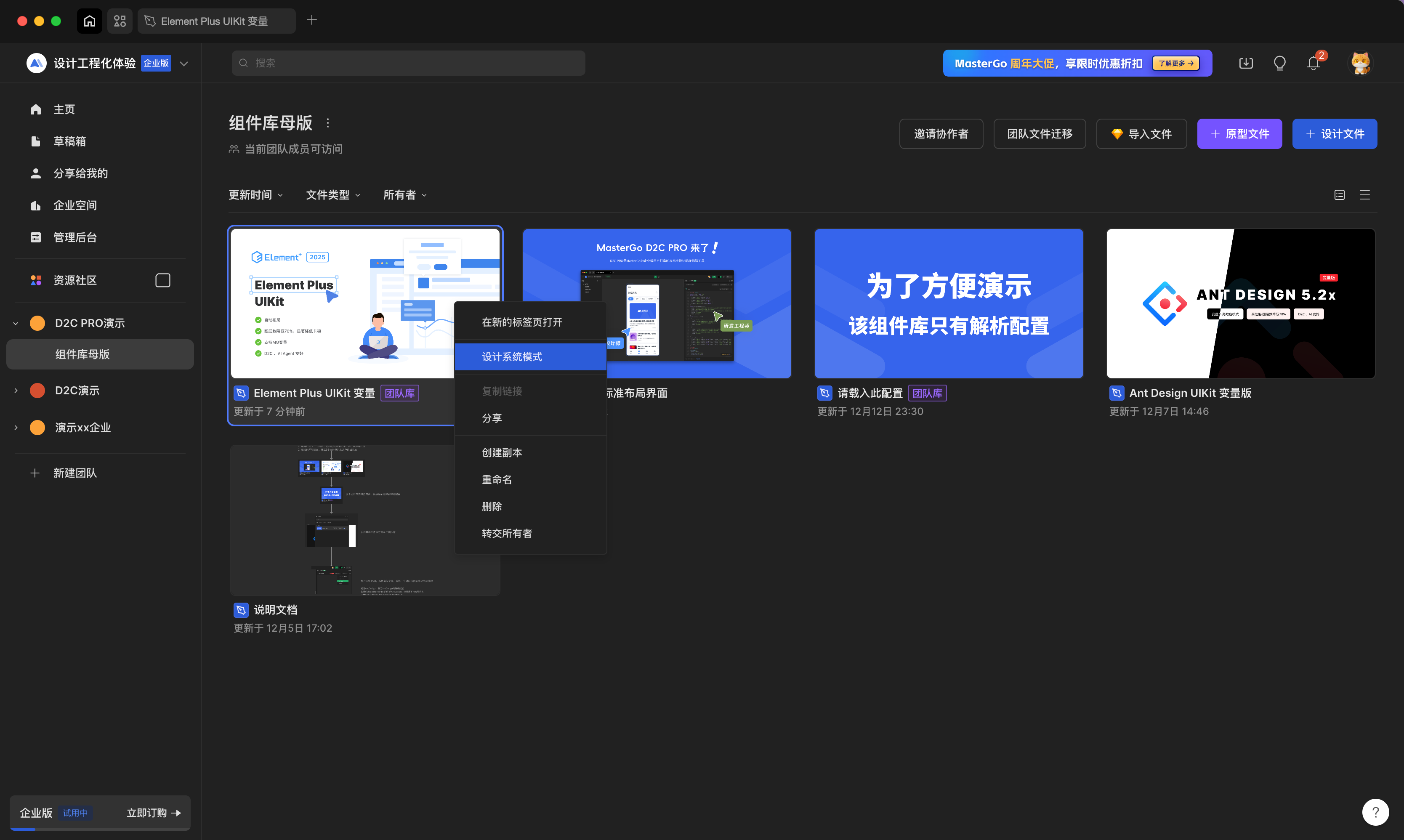Screen dimensions: 1404x840
Task: Open the lightbulb tips icon
Action: click(x=1279, y=63)
